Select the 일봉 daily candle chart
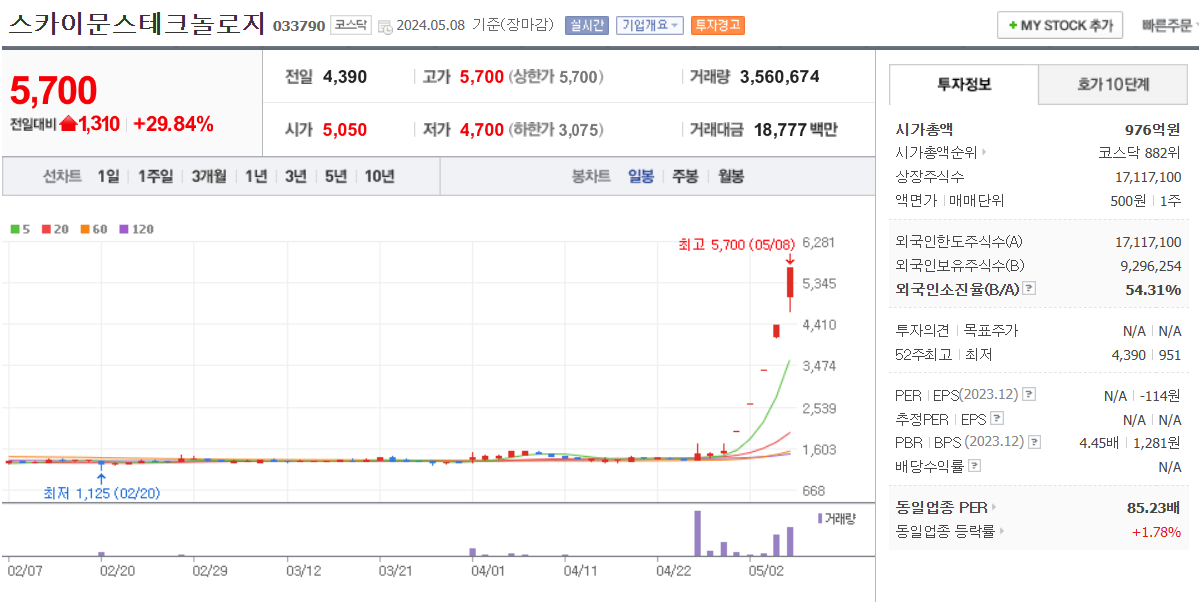This screenshot has height=602, width=1199. (641, 177)
